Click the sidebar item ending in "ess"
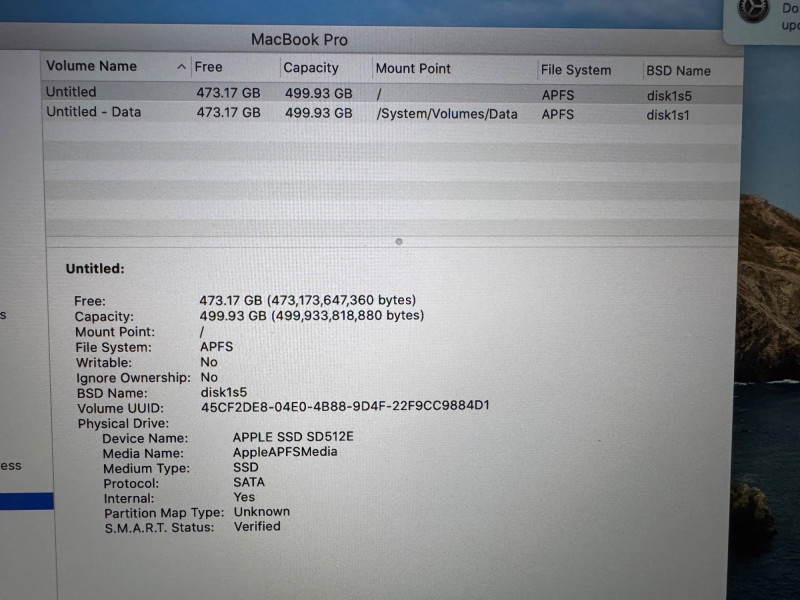The height and width of the screenshot is (600, 800). (x=11, y=466)
